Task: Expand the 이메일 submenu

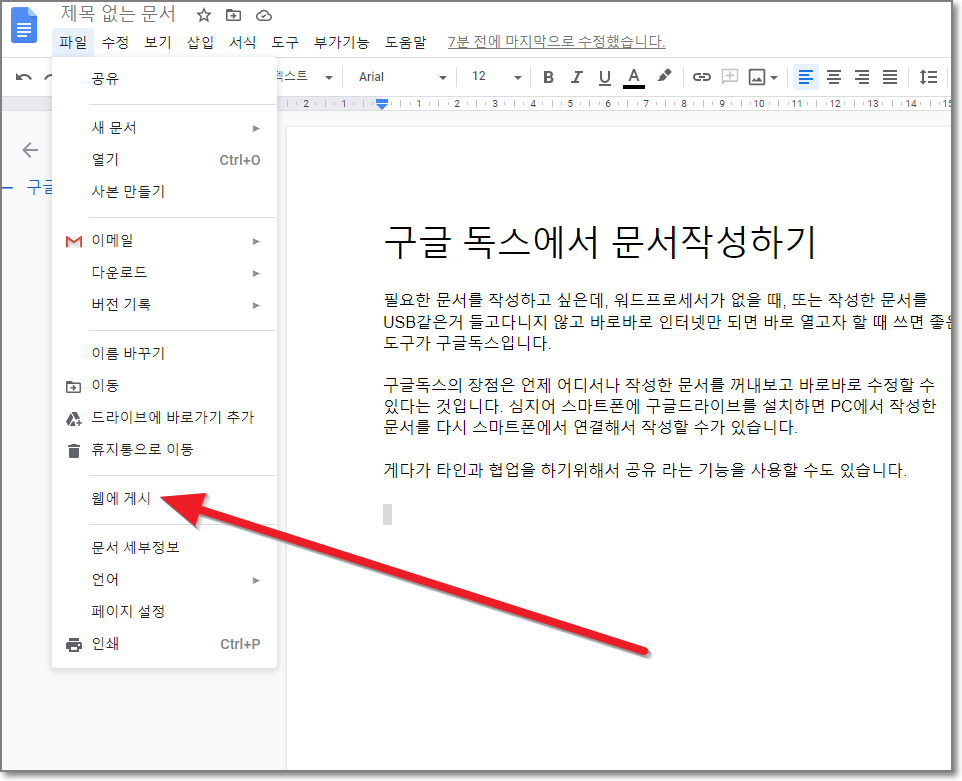Action: [x=164, y=240]
